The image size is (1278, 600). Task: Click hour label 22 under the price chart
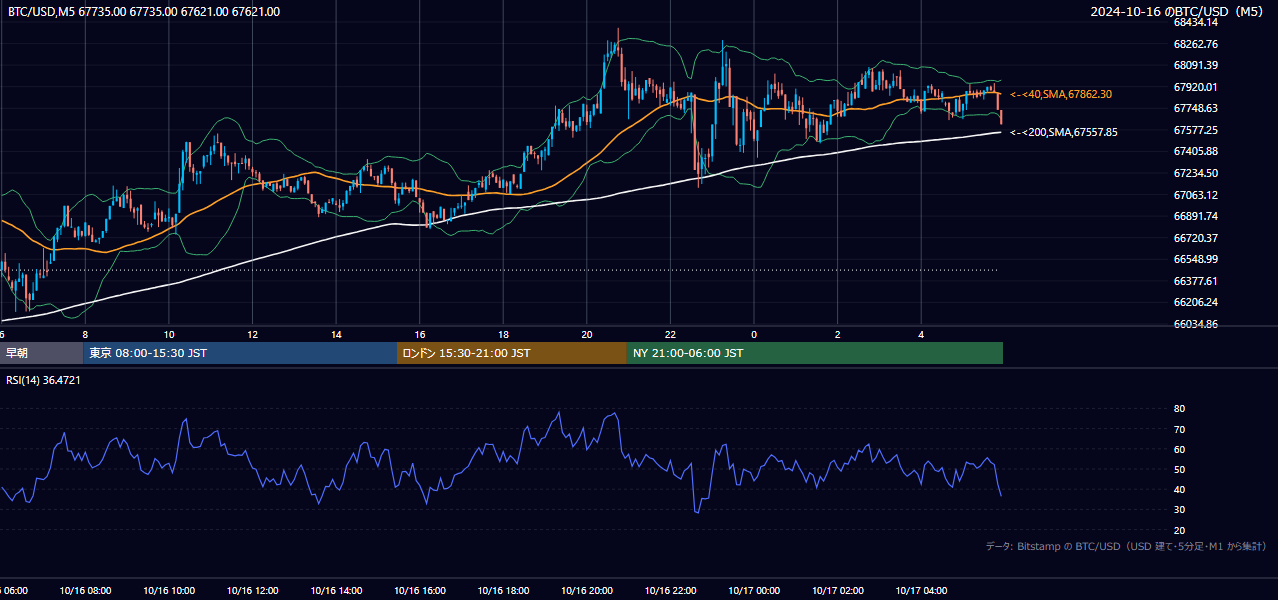tap(671, 334)
